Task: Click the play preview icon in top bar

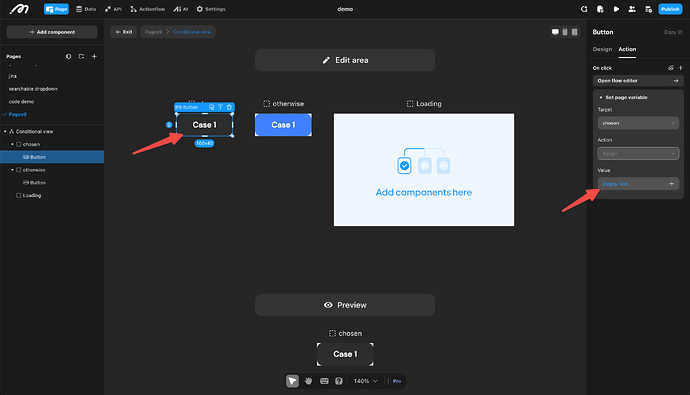Action: click(x=616, y=9)
